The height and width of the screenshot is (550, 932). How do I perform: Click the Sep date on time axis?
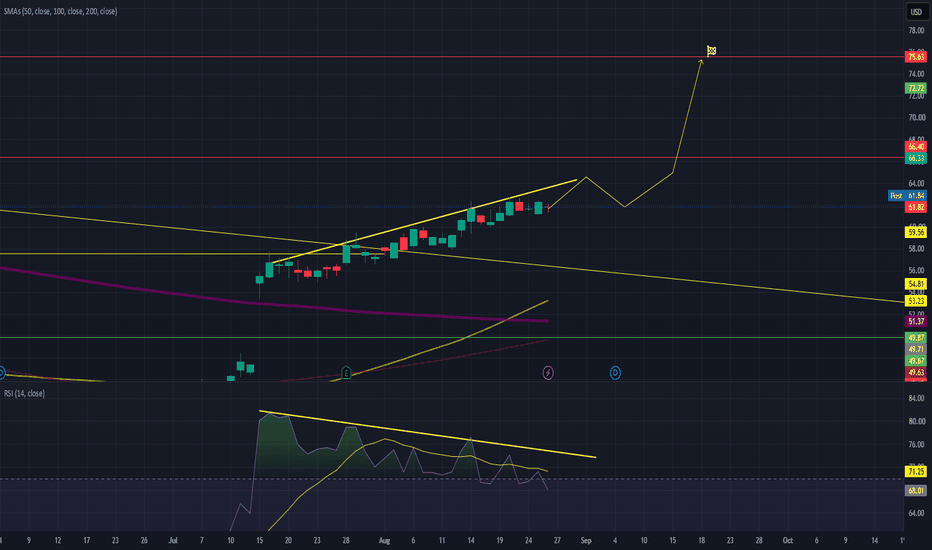click(586, 540)
